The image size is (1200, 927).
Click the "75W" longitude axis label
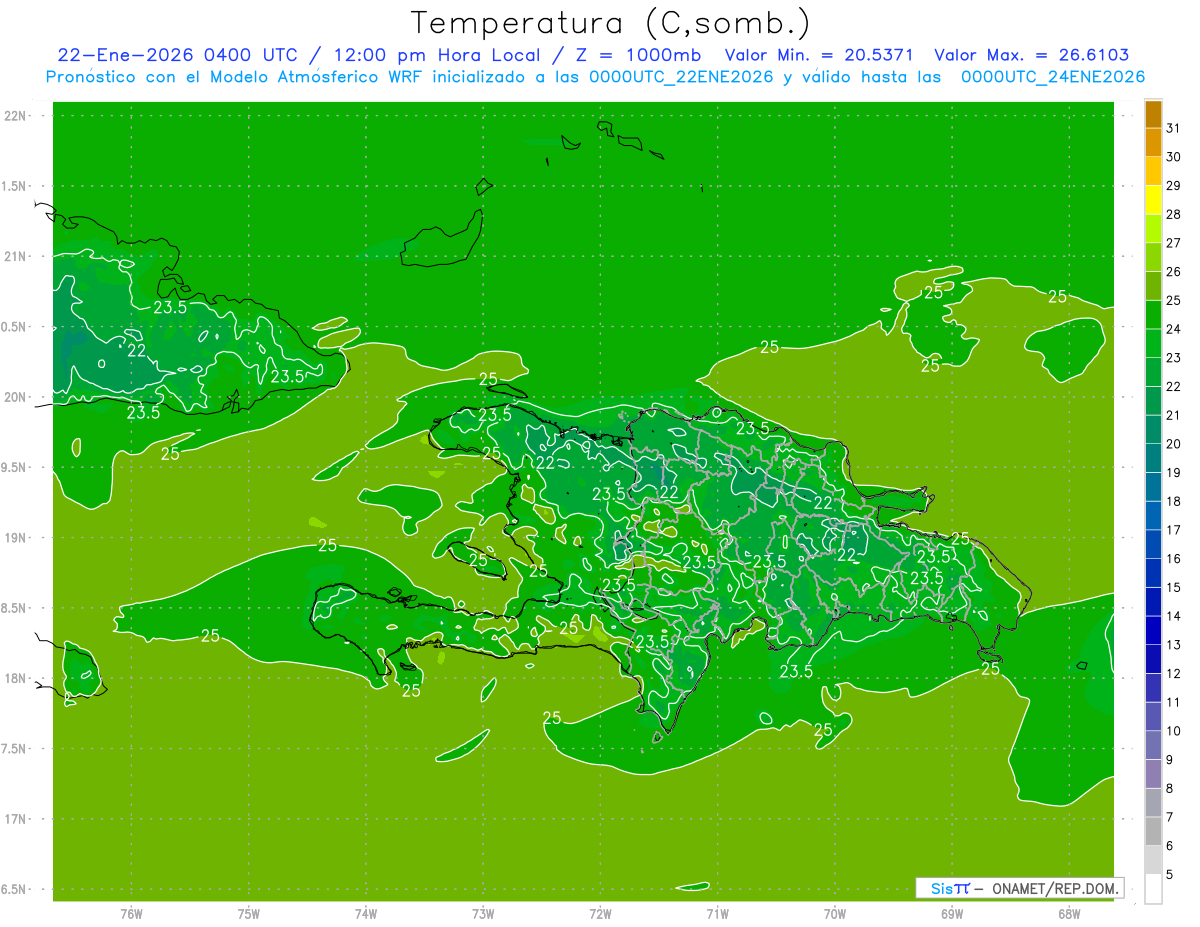click(248, 914)
